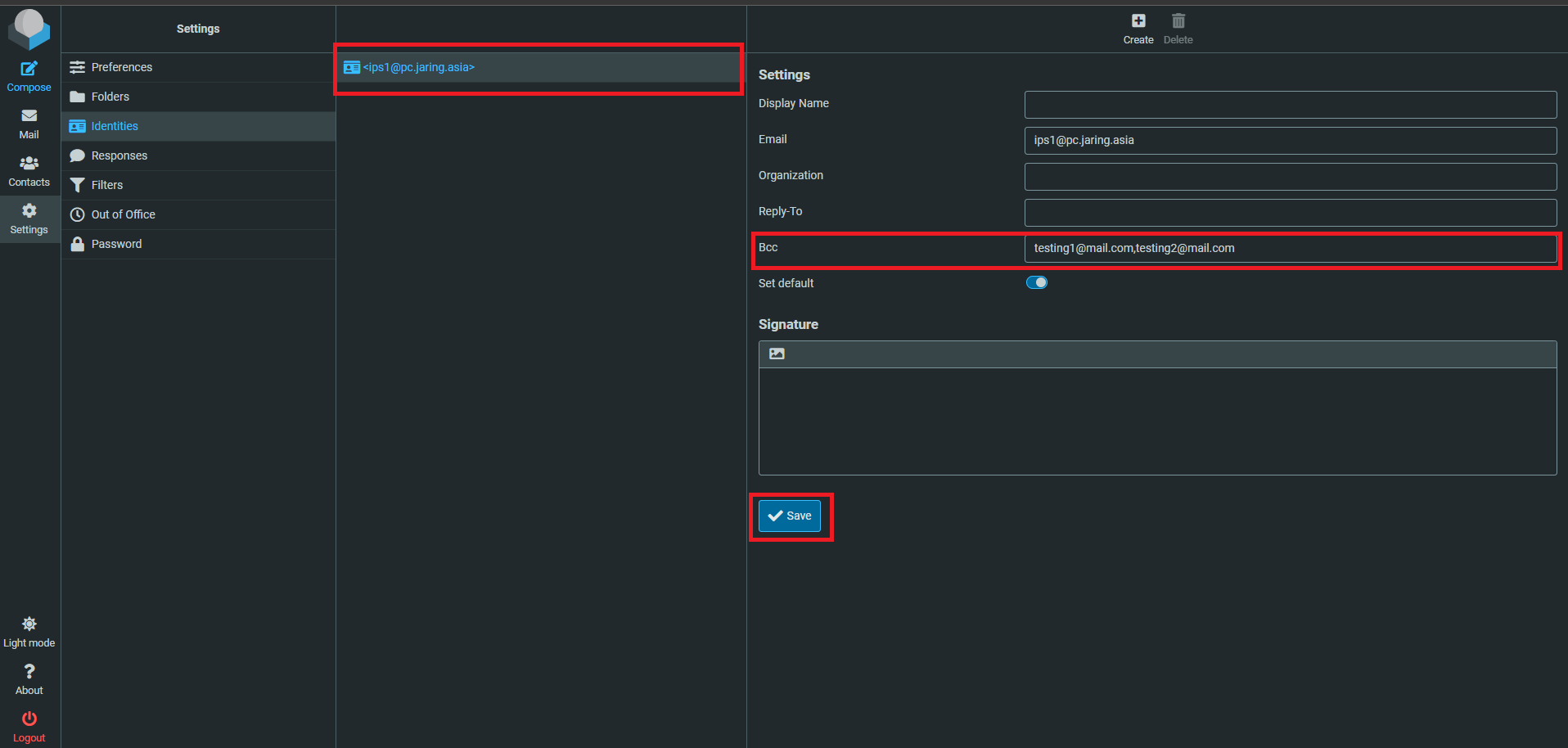Screen dimensions: 1568x748
Task: Select the ips1@pc.jaring.asia identity
Action: click(418, 67)
